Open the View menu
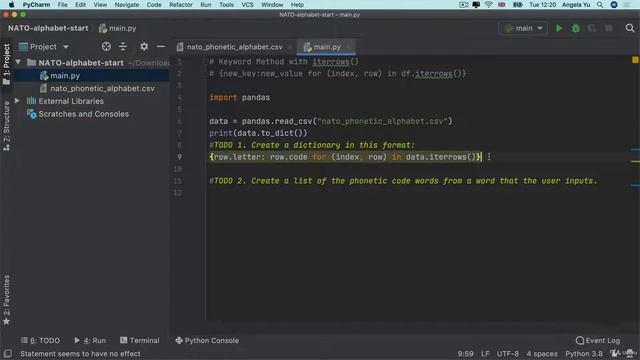Screen dimensions: 640x360 [x=100, y=5]
